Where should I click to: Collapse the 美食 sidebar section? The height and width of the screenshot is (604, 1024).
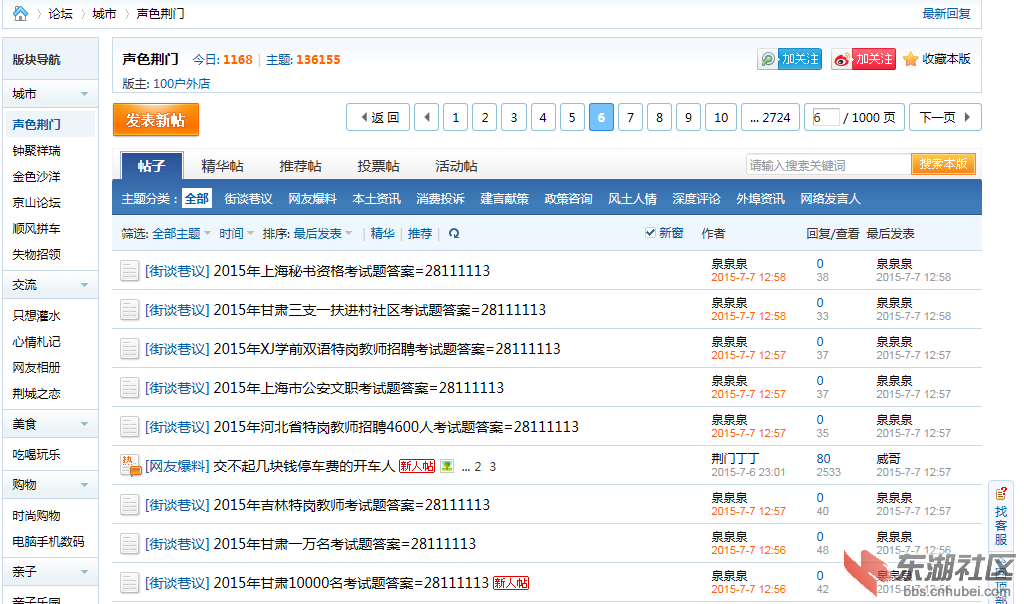[84, 424]
